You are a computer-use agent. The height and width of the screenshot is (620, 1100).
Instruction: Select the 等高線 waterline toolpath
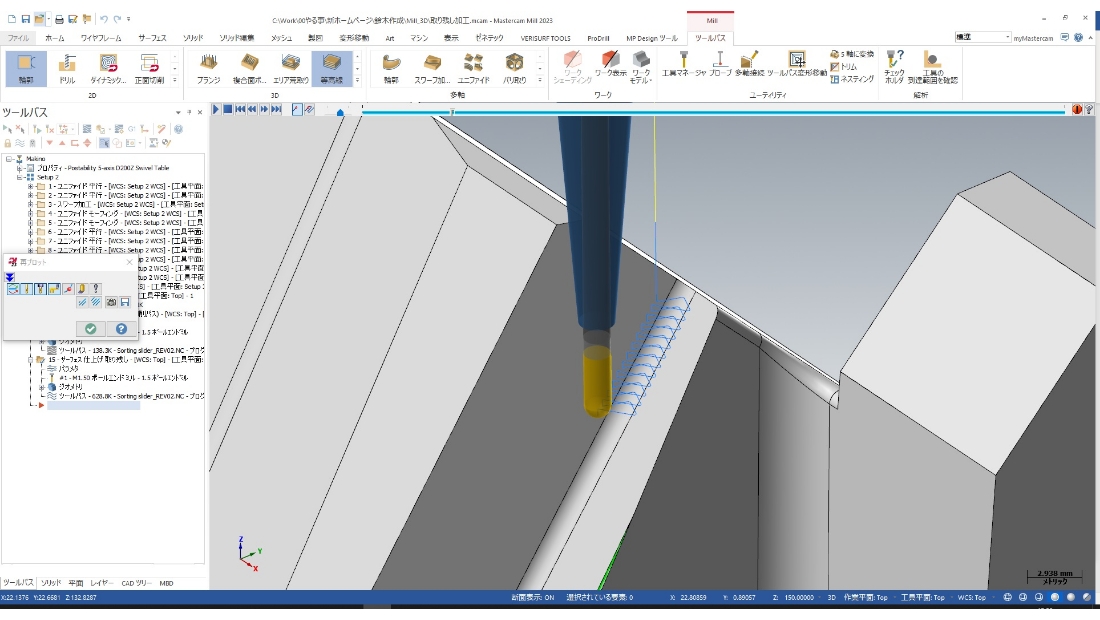(x=331, y=69)
